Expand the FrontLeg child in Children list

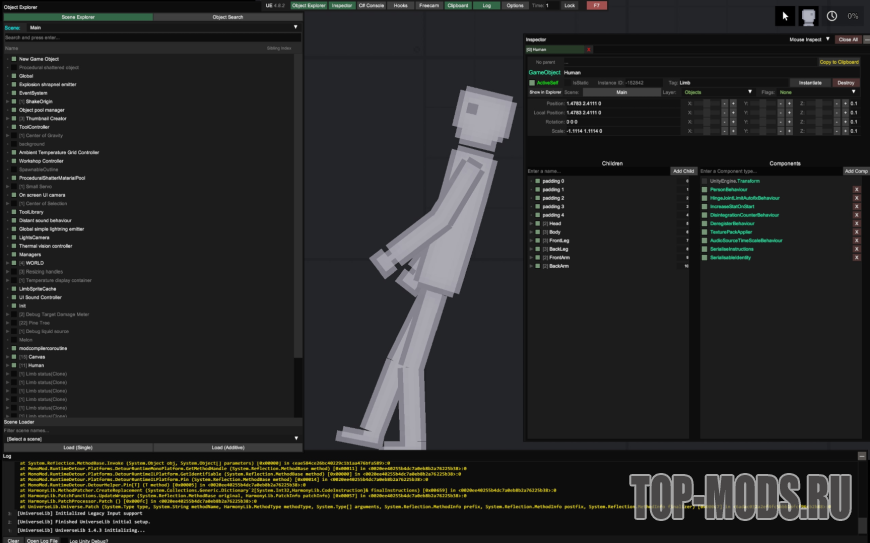531,241
